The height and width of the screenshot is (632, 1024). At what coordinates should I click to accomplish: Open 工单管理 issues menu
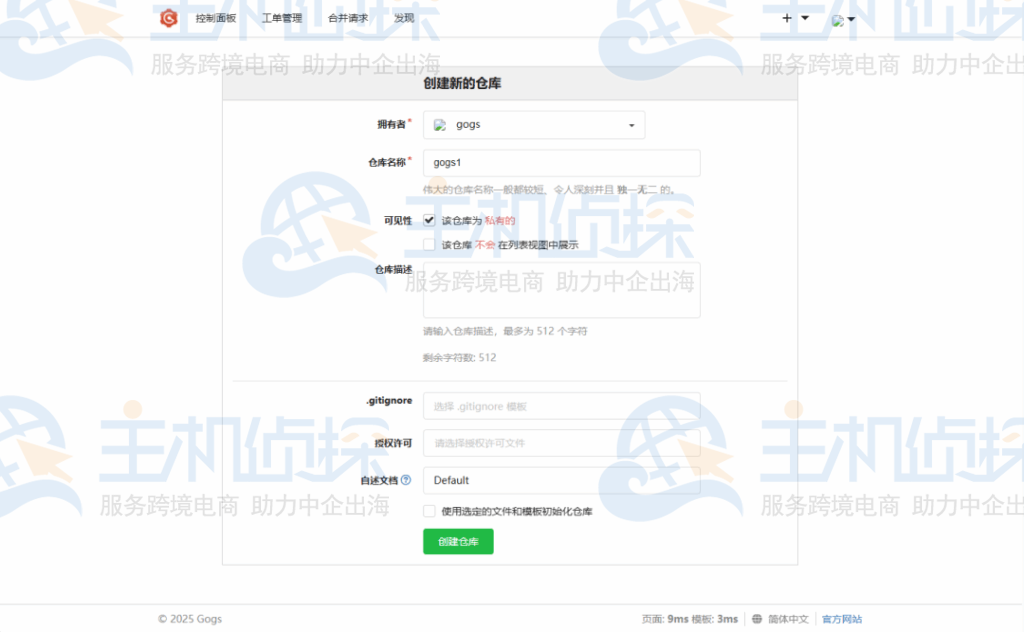[282, 18]
